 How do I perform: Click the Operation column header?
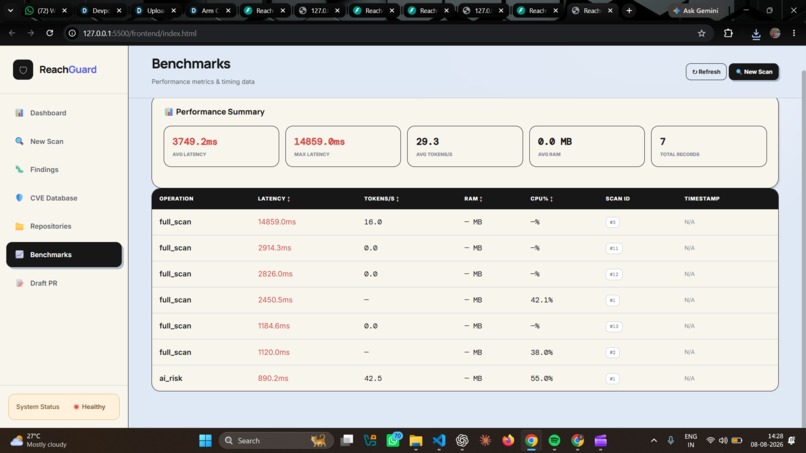tap(176, 198)
